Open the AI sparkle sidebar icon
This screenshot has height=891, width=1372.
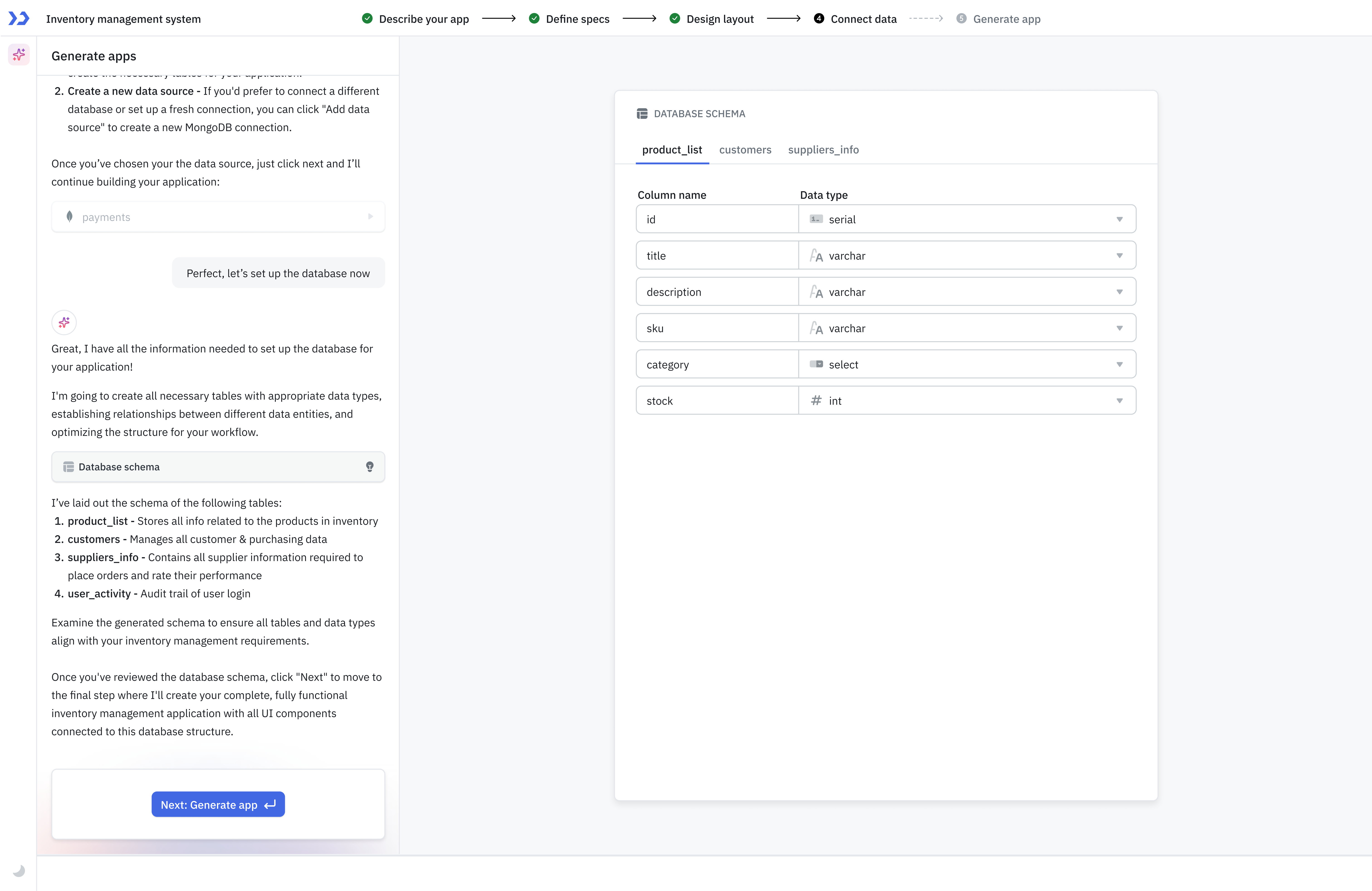(x=19, y=55)
